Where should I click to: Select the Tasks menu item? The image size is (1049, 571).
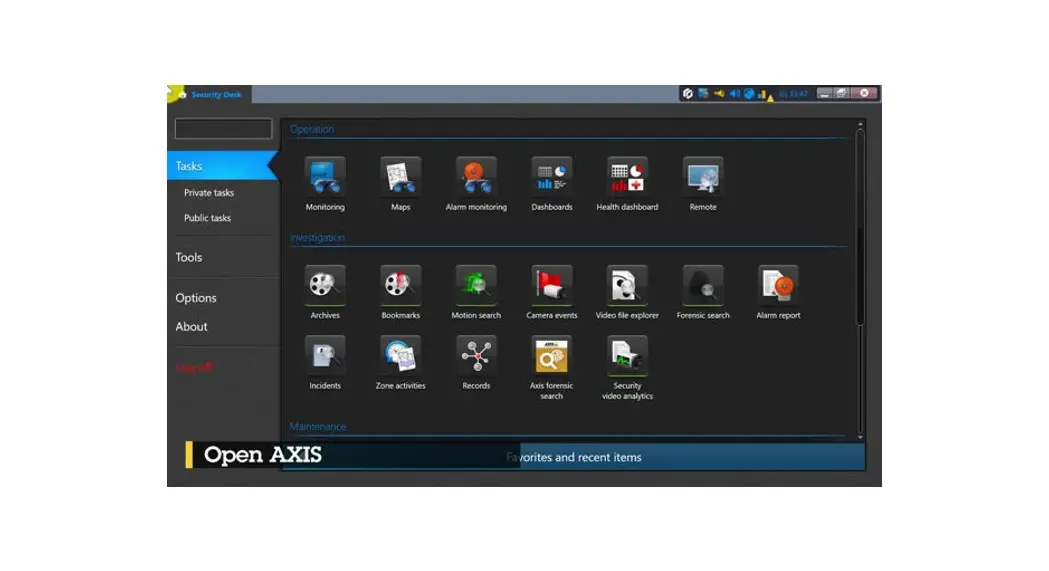coord(223,166)
